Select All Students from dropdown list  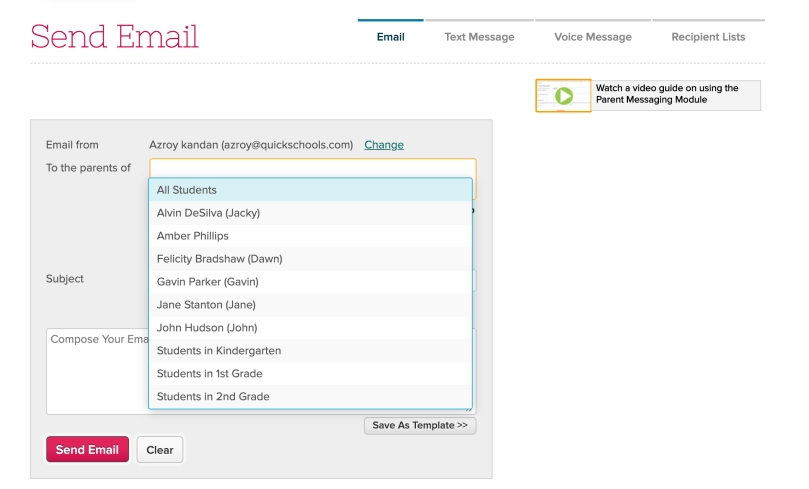pos(310,190)
